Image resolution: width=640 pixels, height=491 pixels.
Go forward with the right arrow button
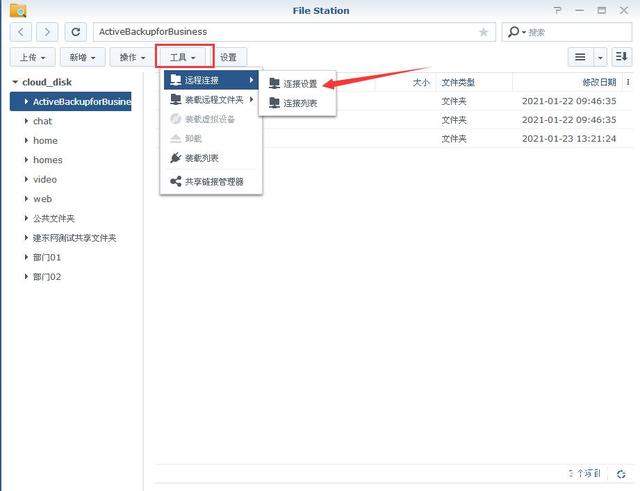coord(47,32)
